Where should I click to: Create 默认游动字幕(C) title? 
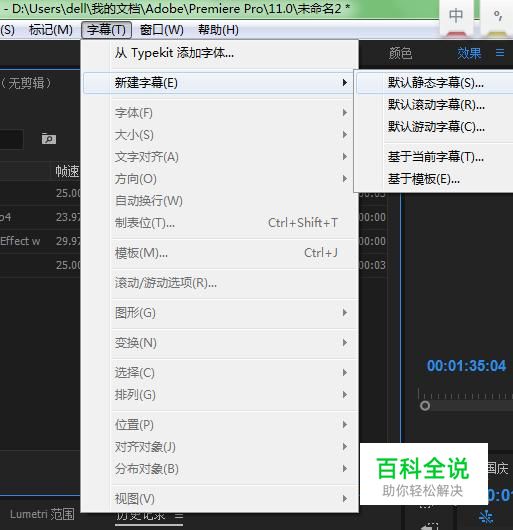click(x=435, y=127)
